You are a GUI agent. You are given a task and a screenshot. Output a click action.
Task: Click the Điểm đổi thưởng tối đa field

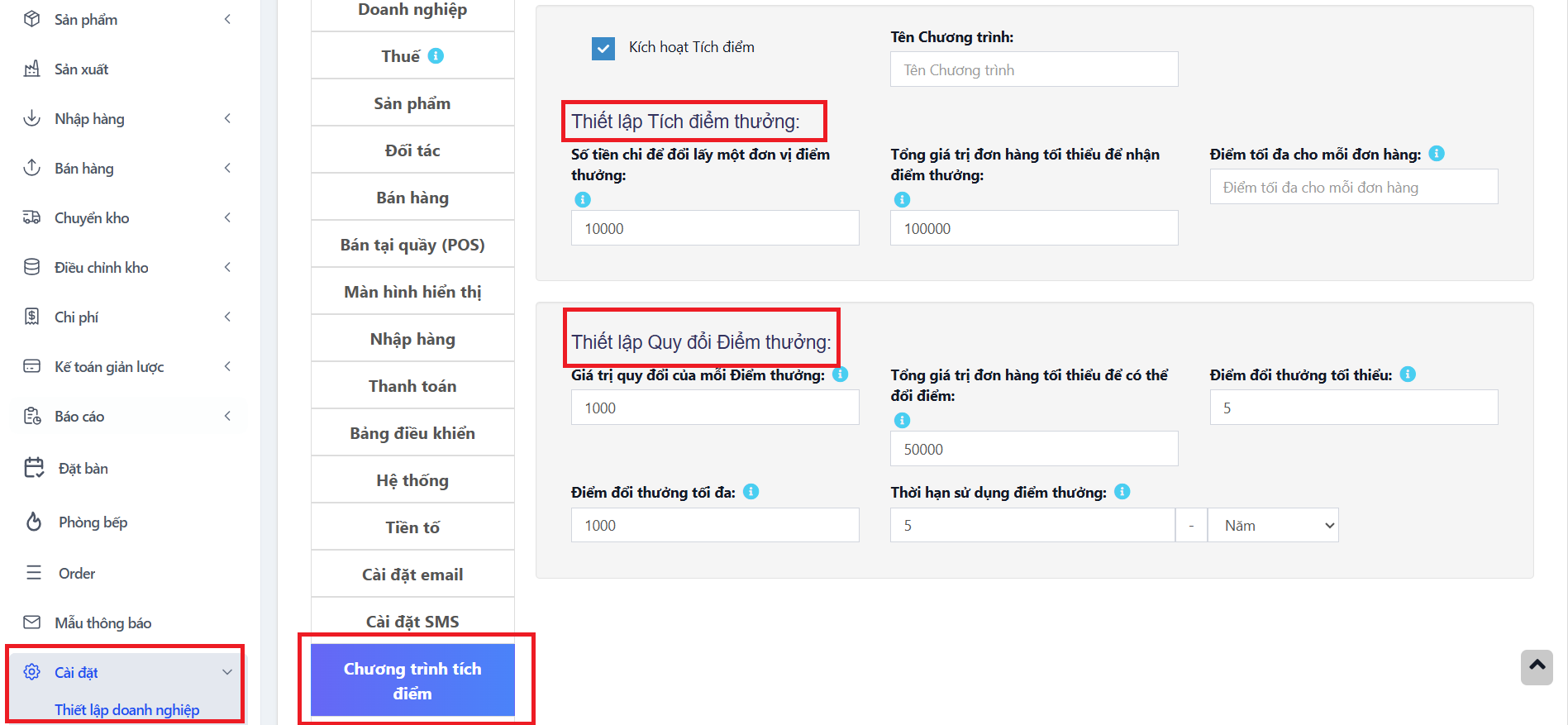tap(715, 525)
